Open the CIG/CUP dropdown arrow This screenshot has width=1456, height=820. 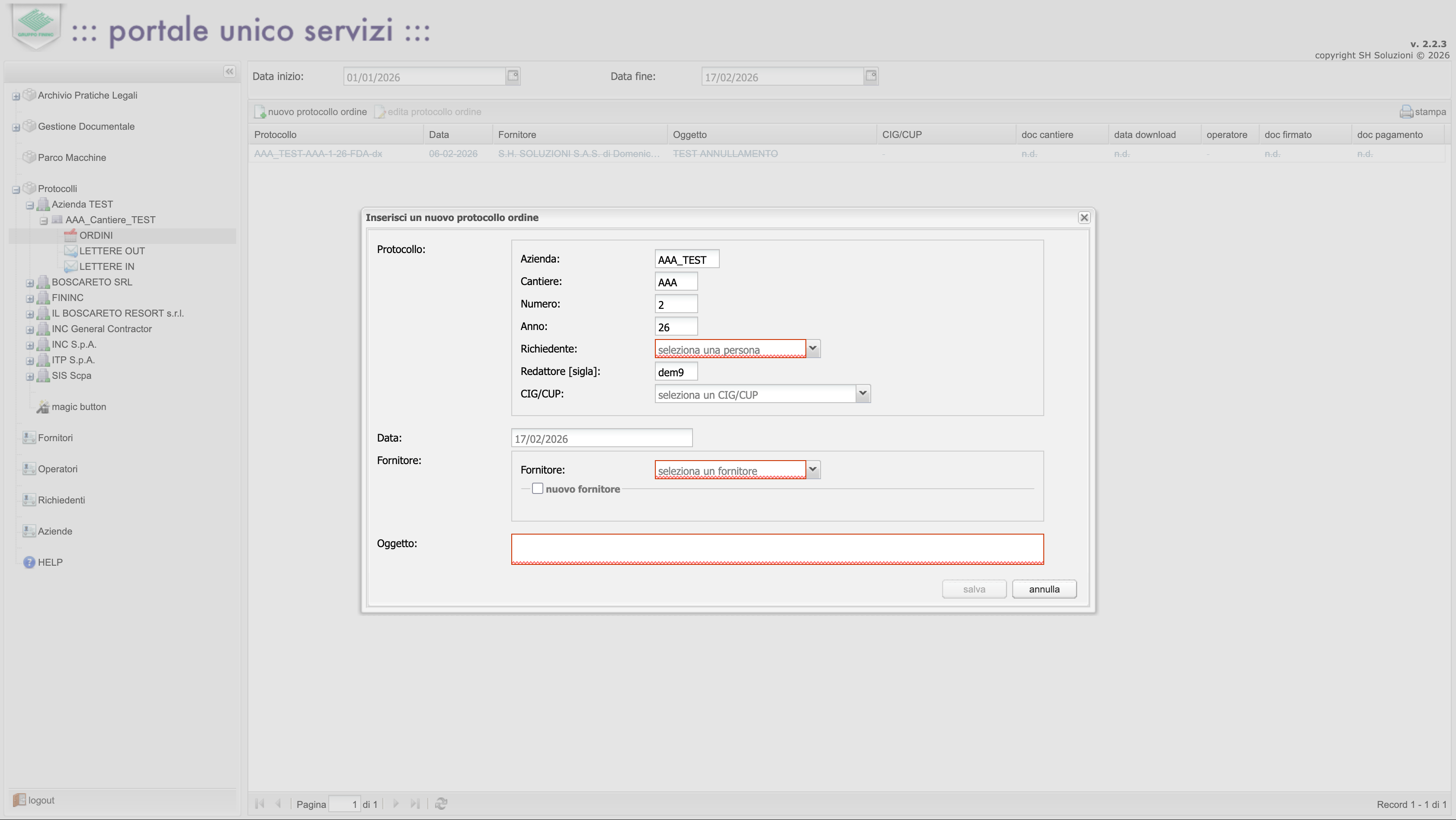863,394
